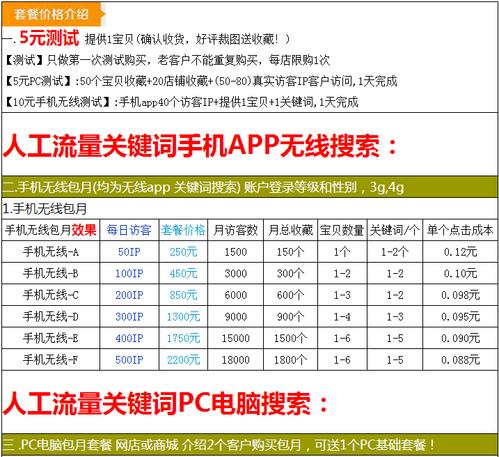Click the 每日访客 column header

[x=129, y=230]
